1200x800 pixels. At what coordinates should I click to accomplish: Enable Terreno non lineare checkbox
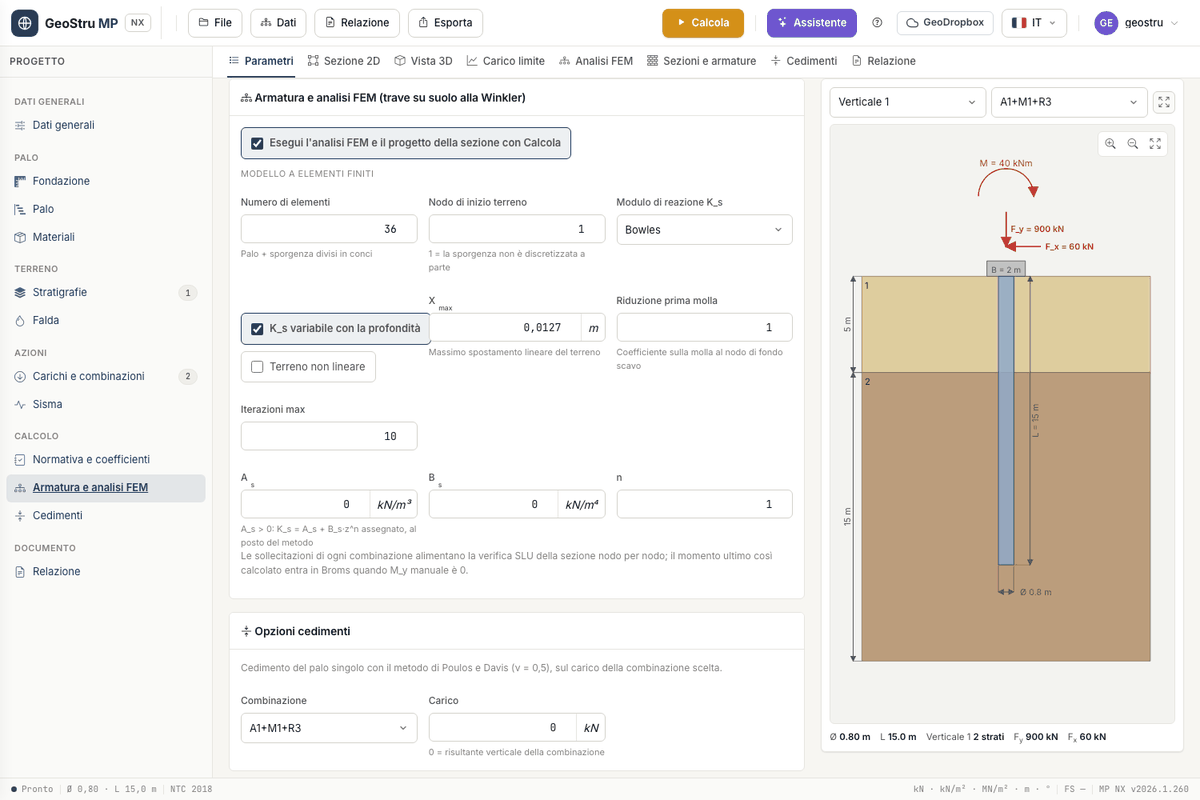(x=257, y=367)
